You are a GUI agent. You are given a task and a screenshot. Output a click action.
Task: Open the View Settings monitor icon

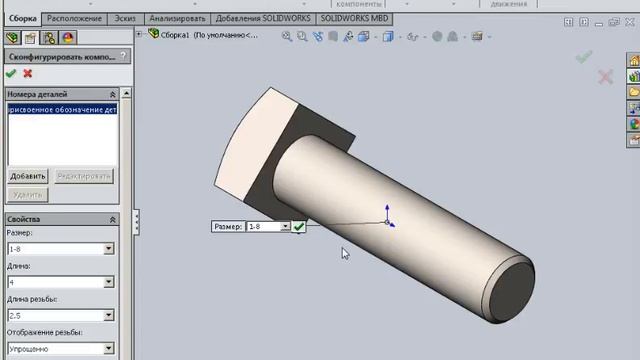click(477, 36)
